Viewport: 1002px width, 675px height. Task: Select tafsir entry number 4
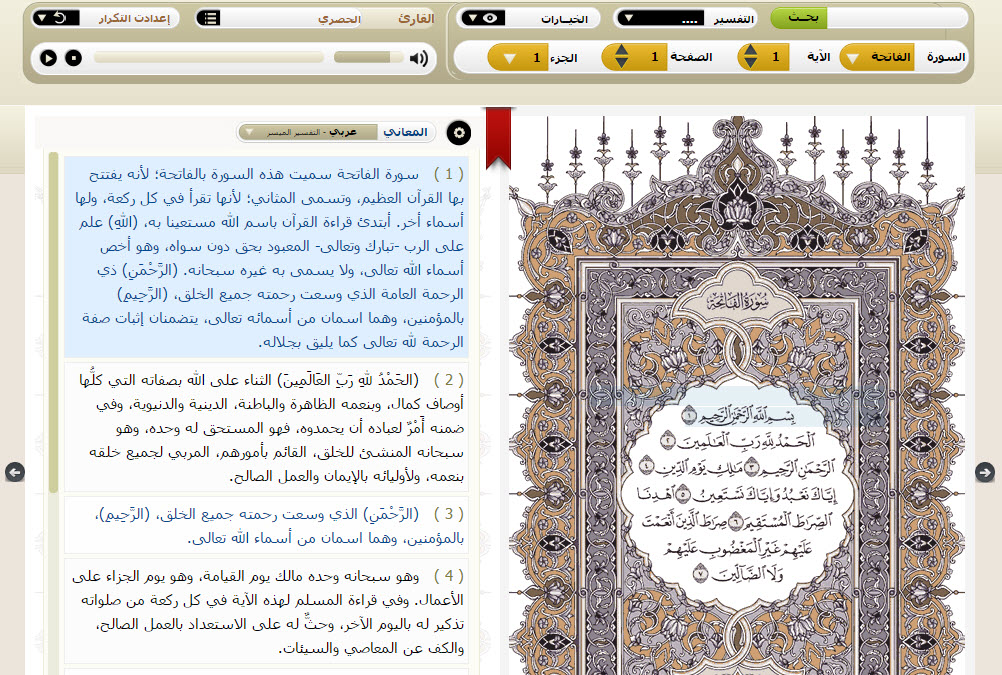click(266, 612)
